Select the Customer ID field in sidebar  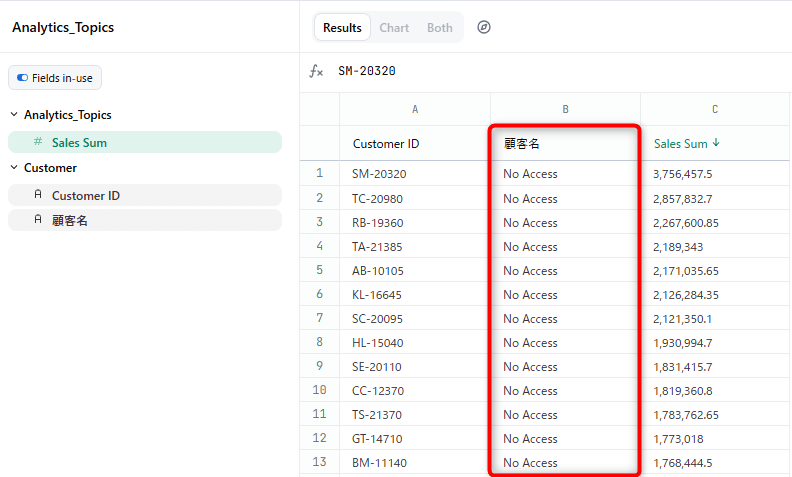145,195
